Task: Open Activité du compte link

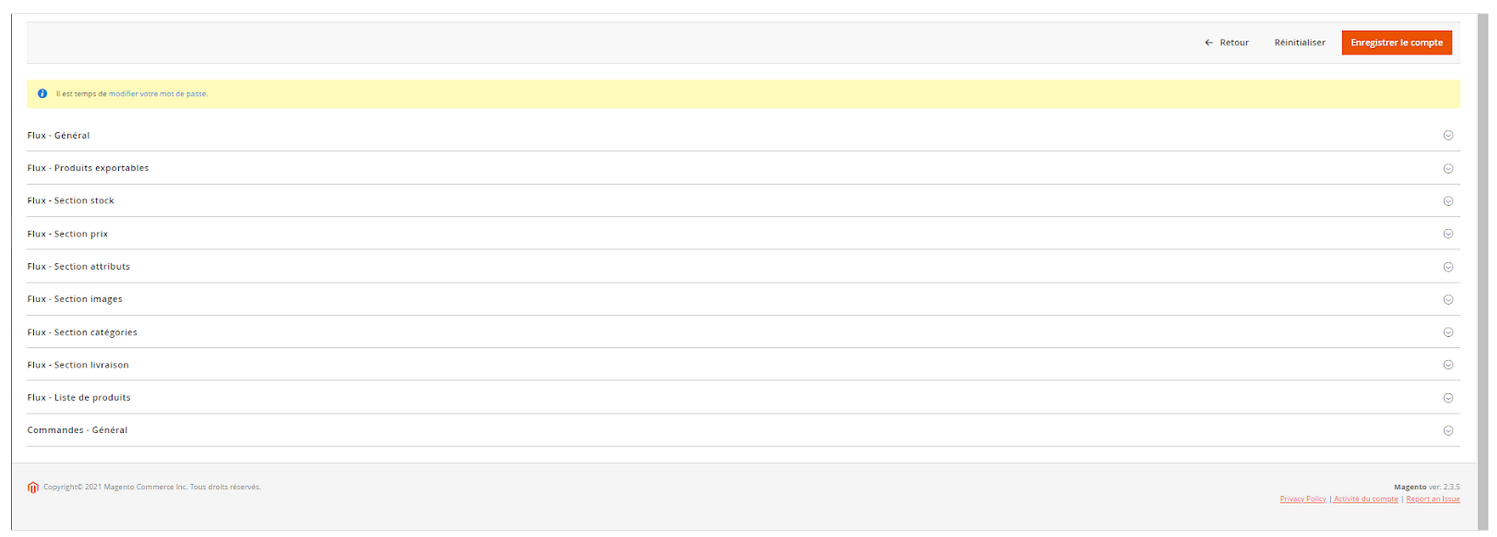Action: point(1366,499)
